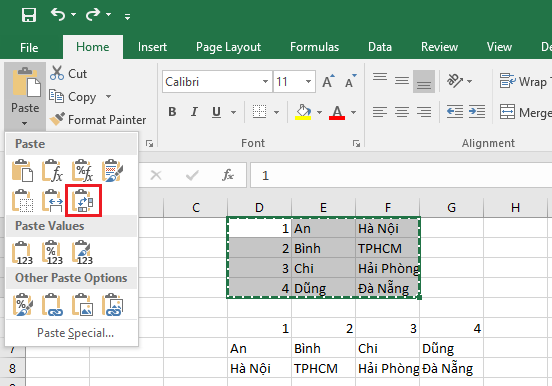Click the Cut button

click(68, 74)
